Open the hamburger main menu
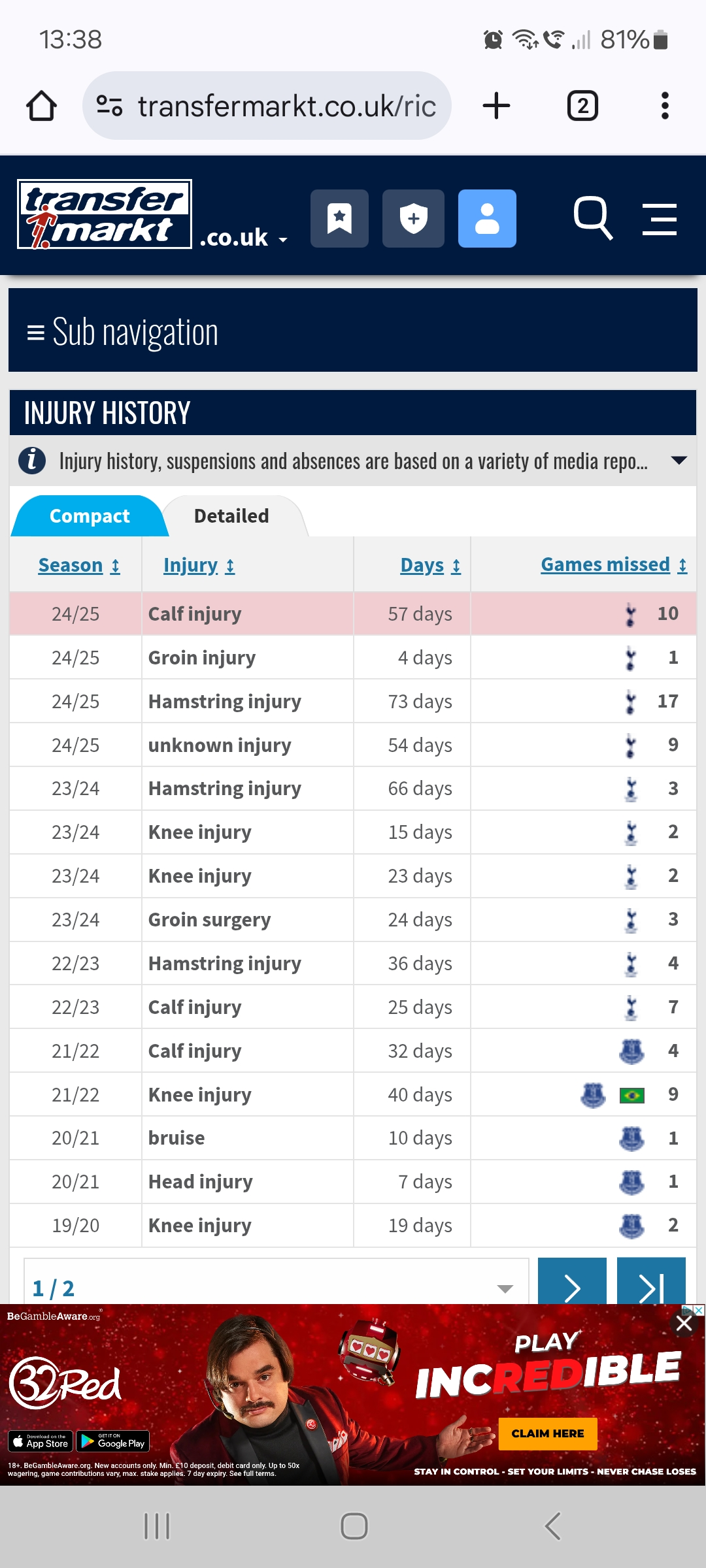The width and height of the screenshot is (706, 1568). click(x=659, y=219)
